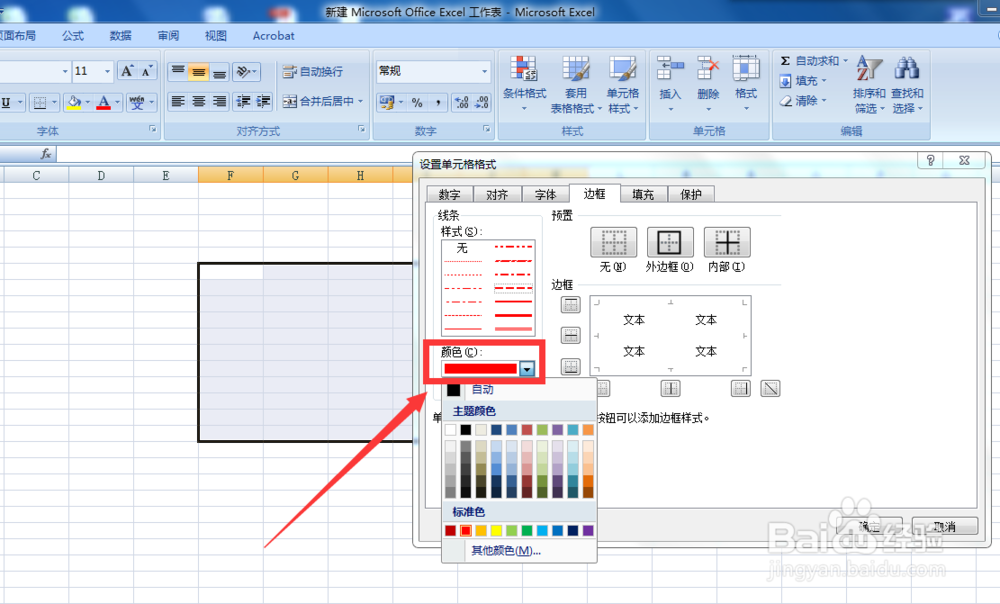Choose the 无 line style option

[x=462, y=247]
